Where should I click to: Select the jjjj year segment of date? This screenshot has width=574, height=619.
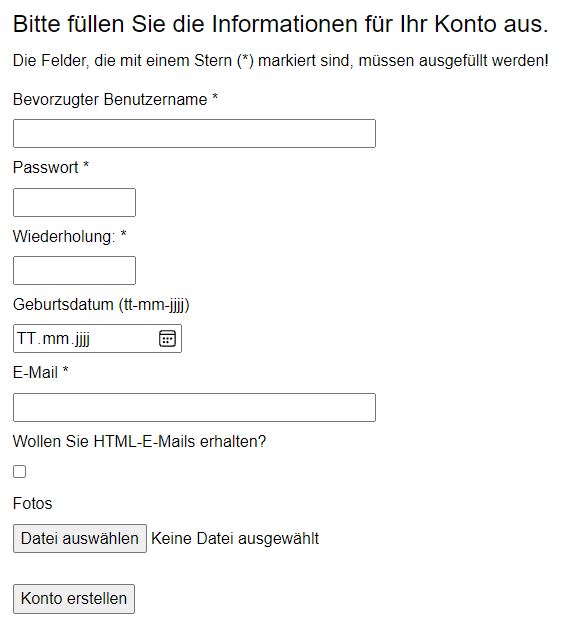pos(82,339)
